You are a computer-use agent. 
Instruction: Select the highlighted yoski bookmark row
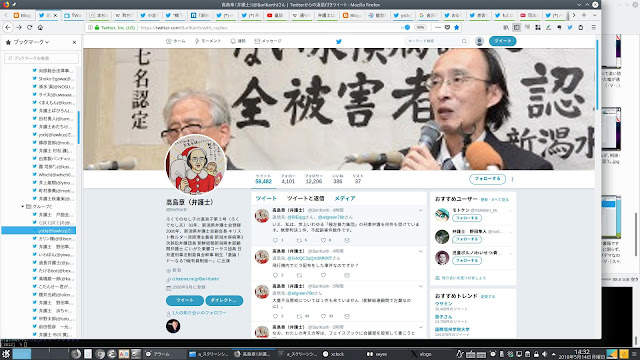39,231
